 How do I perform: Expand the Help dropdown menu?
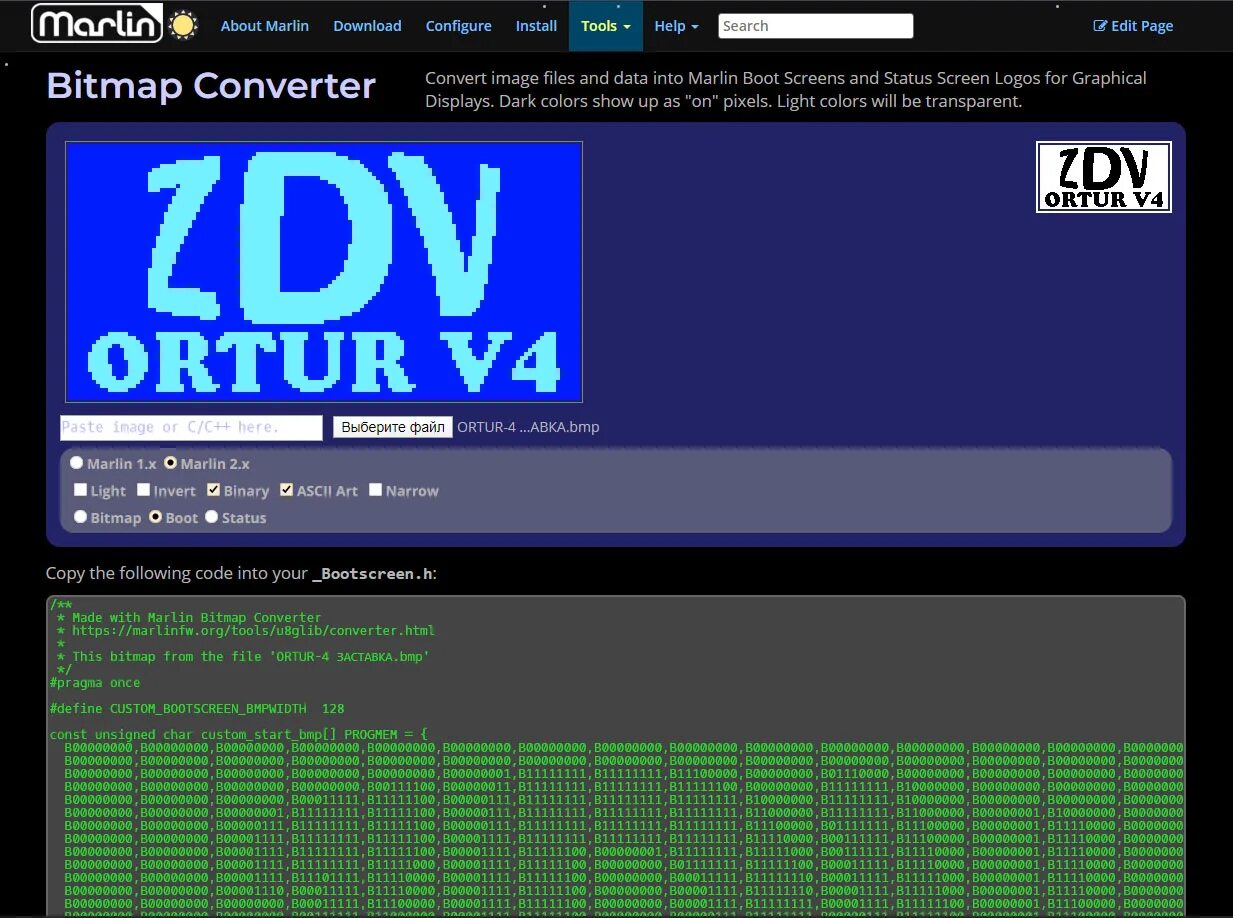[676, 26]
